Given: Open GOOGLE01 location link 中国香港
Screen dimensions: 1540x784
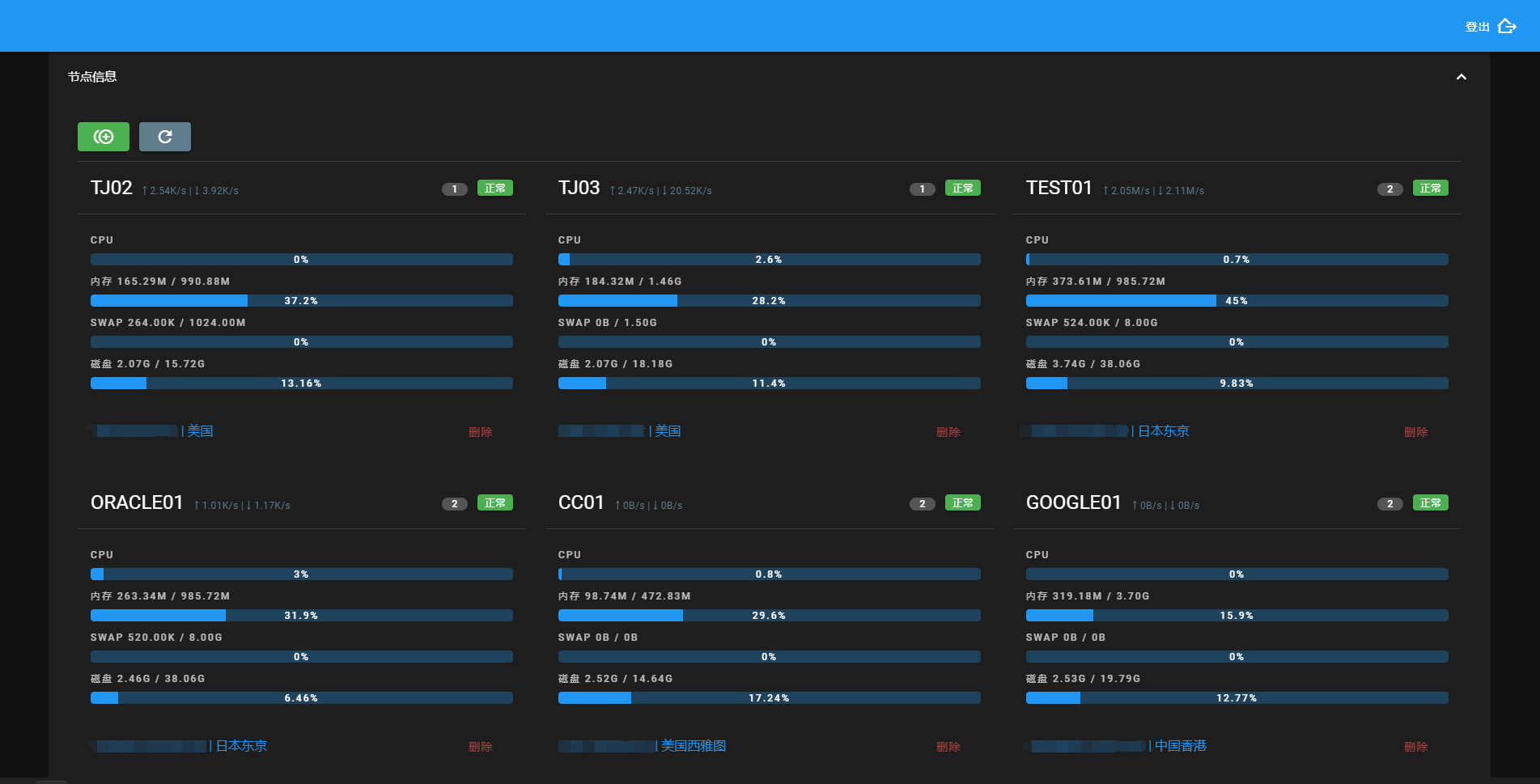Looking at the screenshot, I should (x=1181, y=746).
